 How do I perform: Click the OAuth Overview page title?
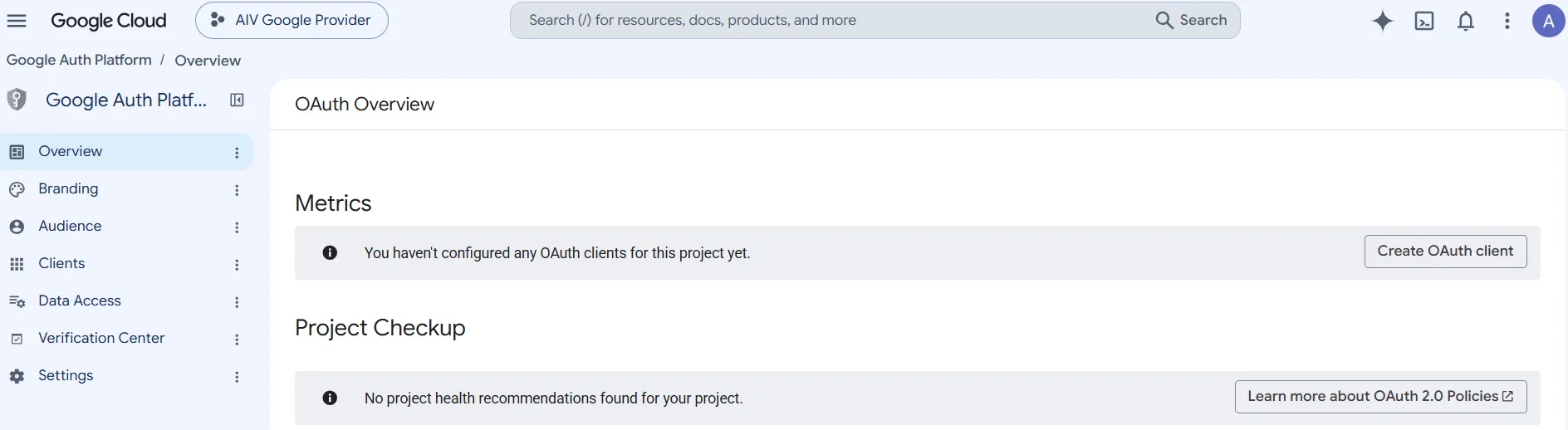pyautogui.click(x=365, y=105)
